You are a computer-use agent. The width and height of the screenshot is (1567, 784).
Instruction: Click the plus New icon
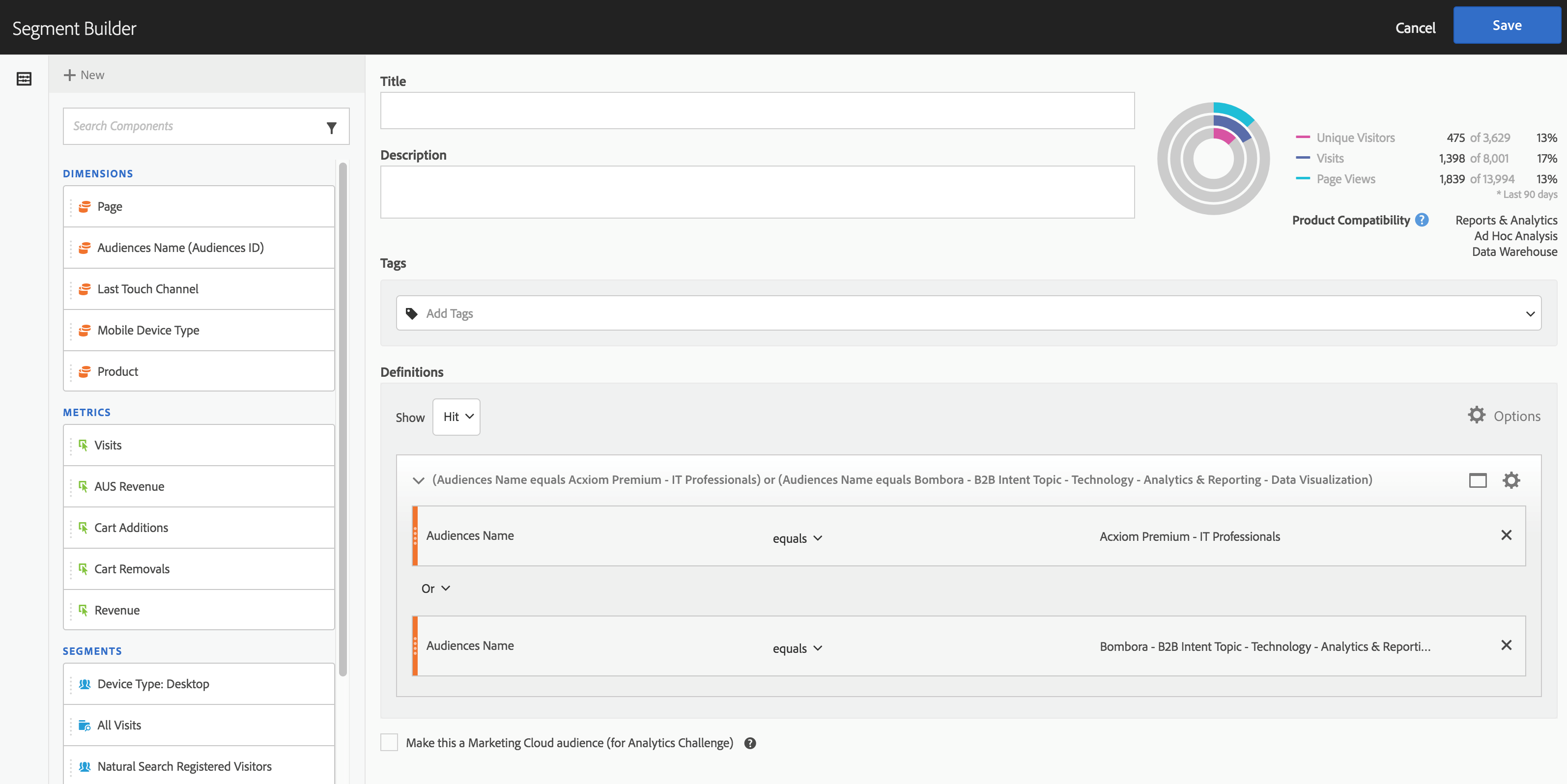pyautogui.click(x=70, y=75)
